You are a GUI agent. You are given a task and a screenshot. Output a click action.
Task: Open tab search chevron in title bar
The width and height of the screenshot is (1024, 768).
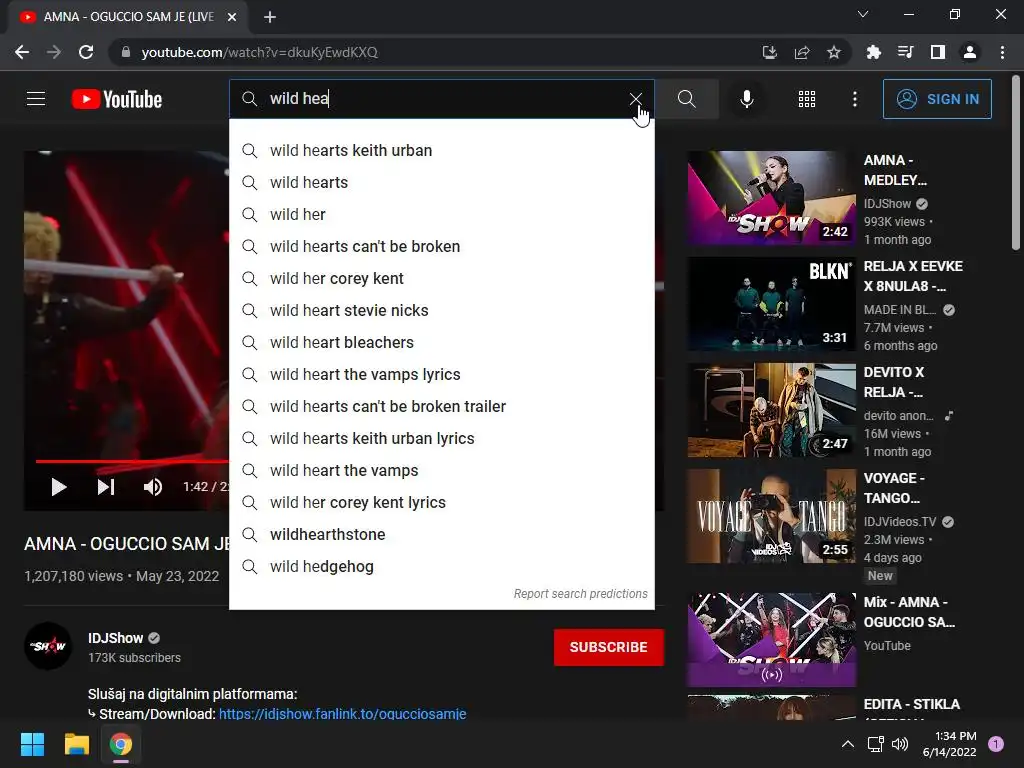863,14
